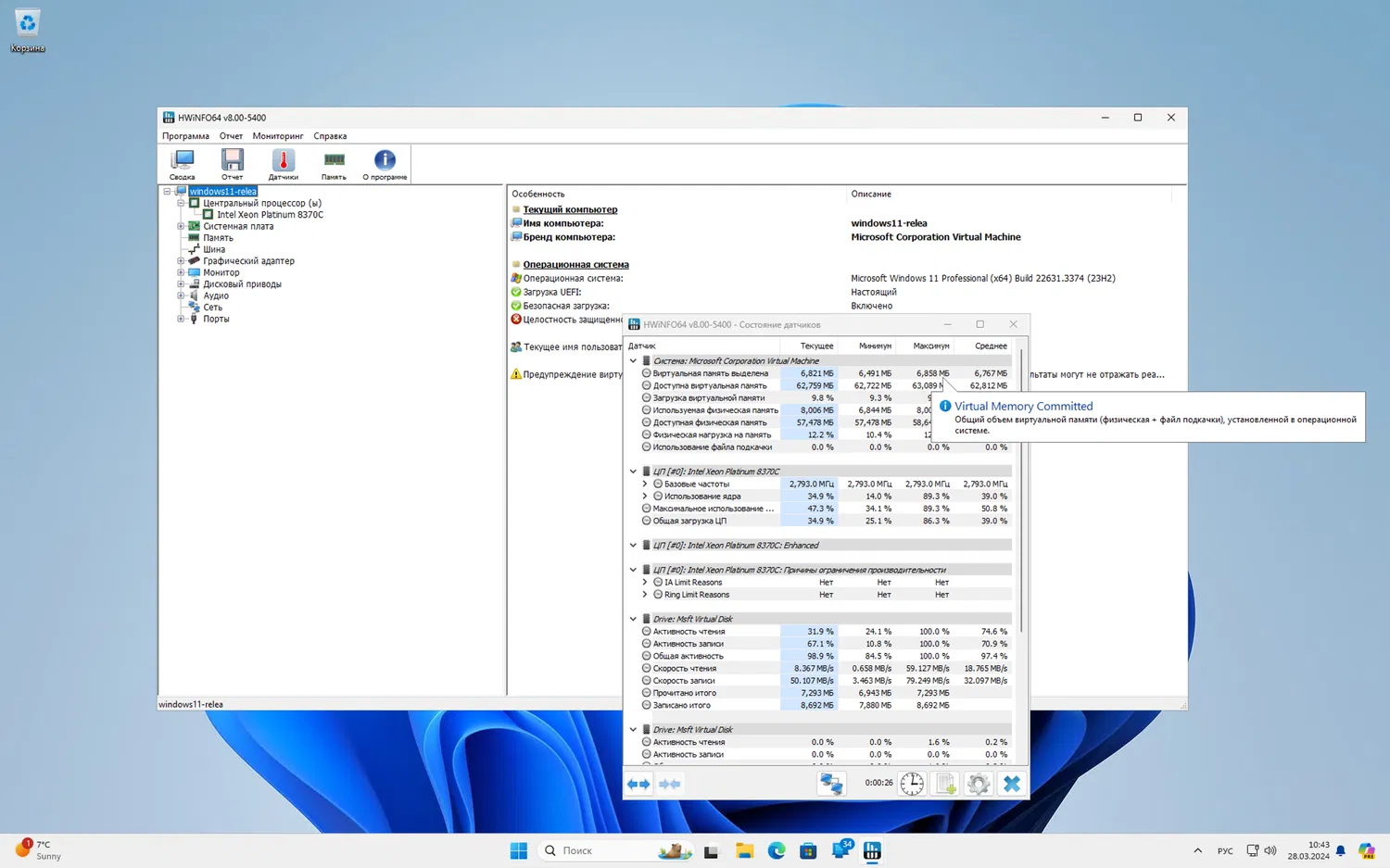The image size is (1390, 868).
Task: Open Microsoft Edge from the taskbar
Action: [777, 850]
